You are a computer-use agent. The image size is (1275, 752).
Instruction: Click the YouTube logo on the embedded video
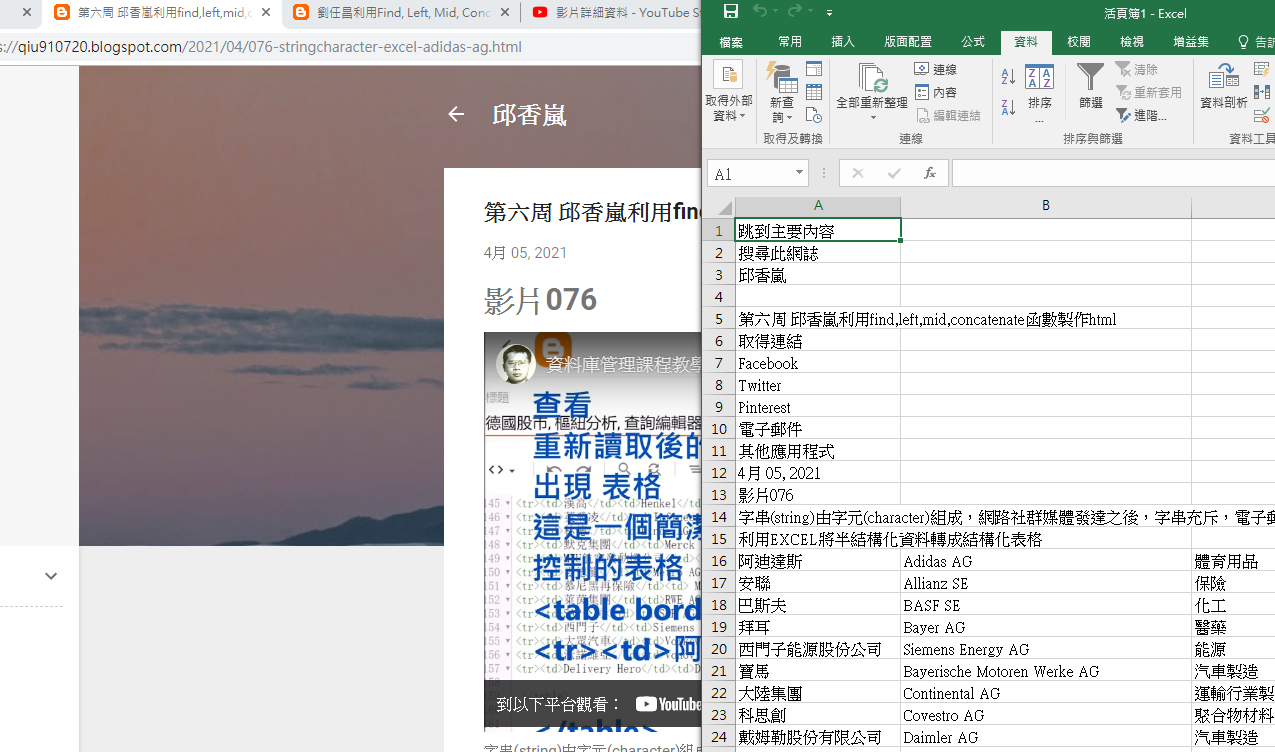pyautogui.click(x=668, y=704)
